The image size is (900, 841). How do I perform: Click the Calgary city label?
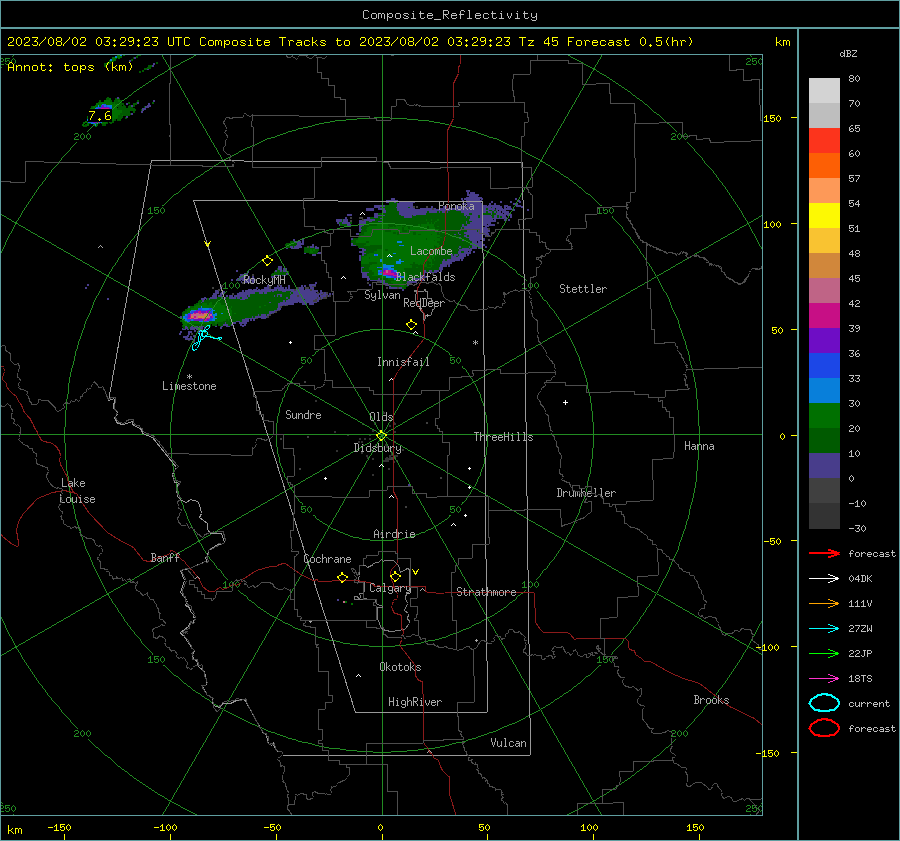pyautogui.click(x=390, y=588)
